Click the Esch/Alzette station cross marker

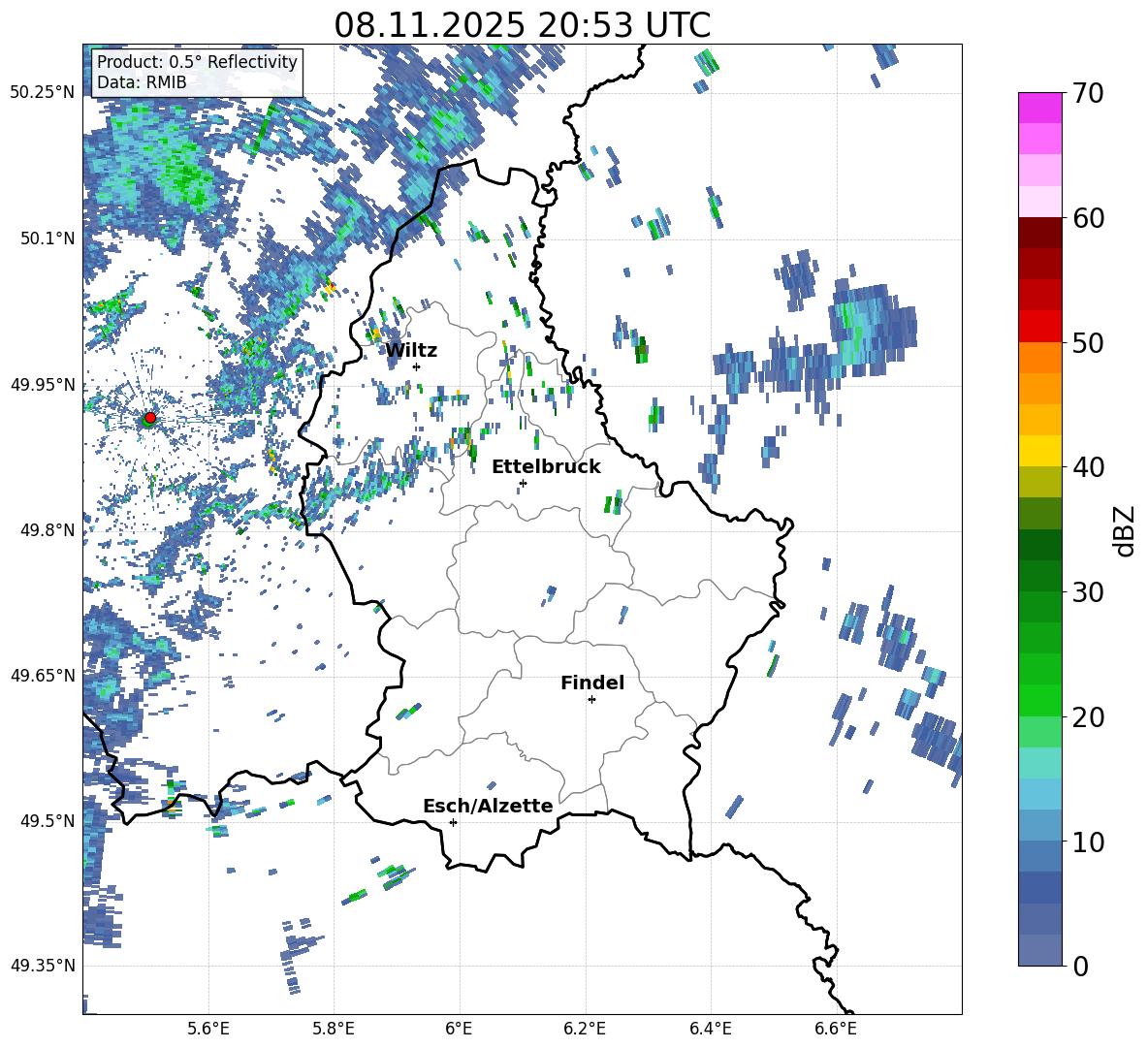(x=453, y=822)
